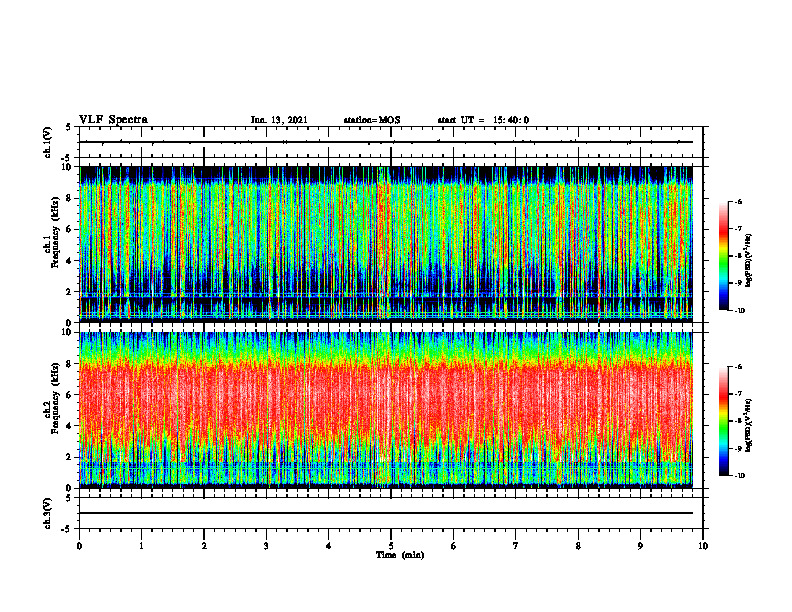Screen dimensions: 792x612
Task: Click the ch.1 colorbar '-6' scale value
Action: point(739,201)
